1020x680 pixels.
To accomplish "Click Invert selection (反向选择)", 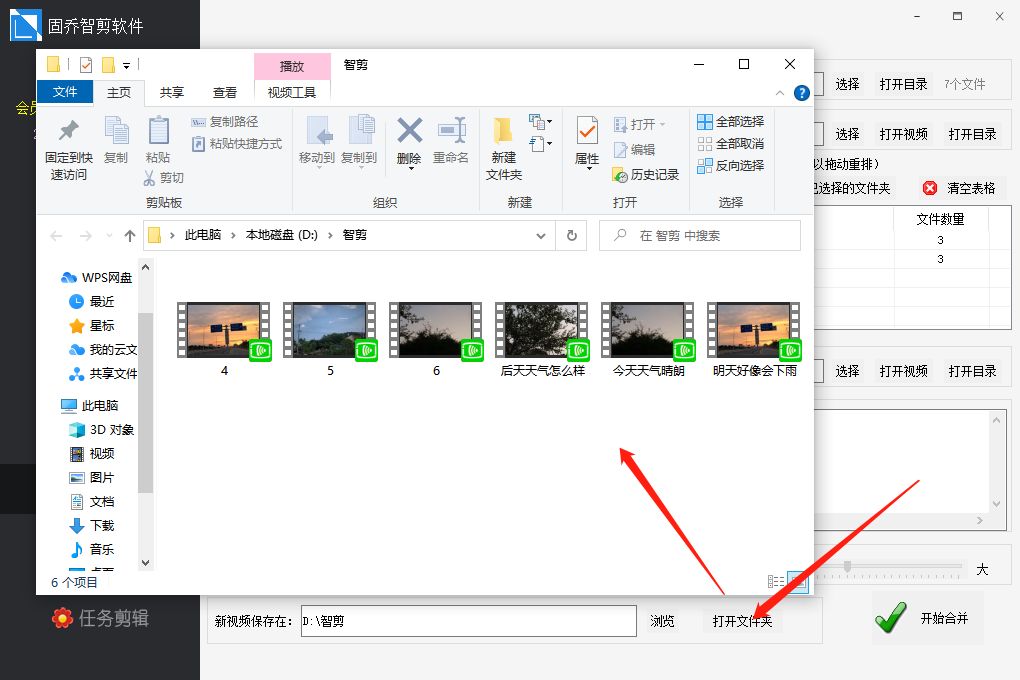I will pos(730,166).
